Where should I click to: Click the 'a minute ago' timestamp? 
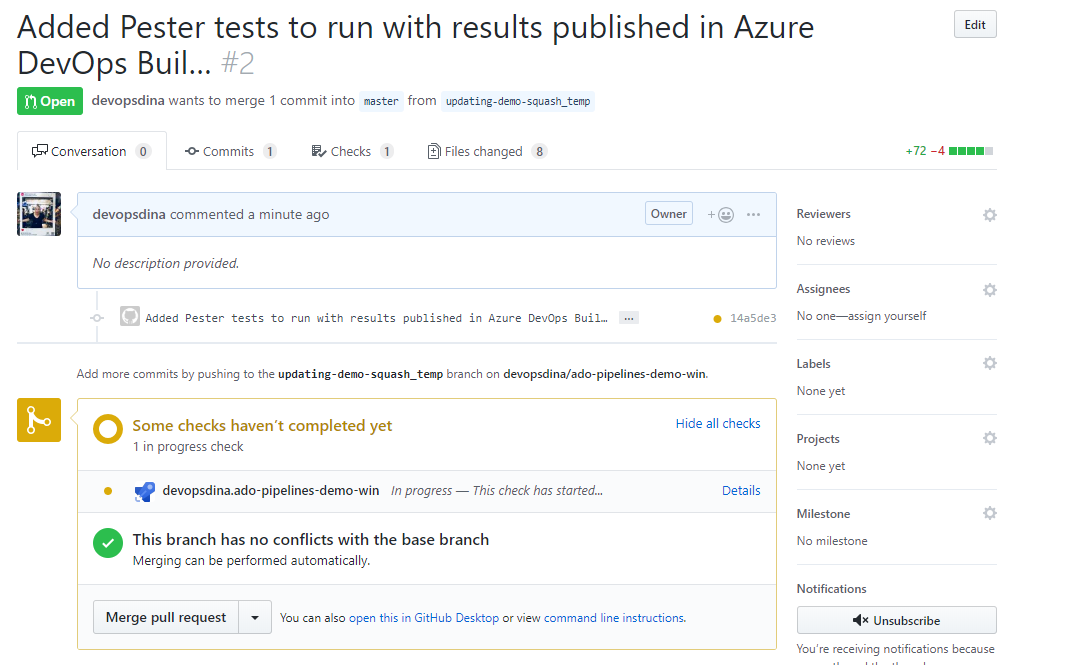pos(288,214)
